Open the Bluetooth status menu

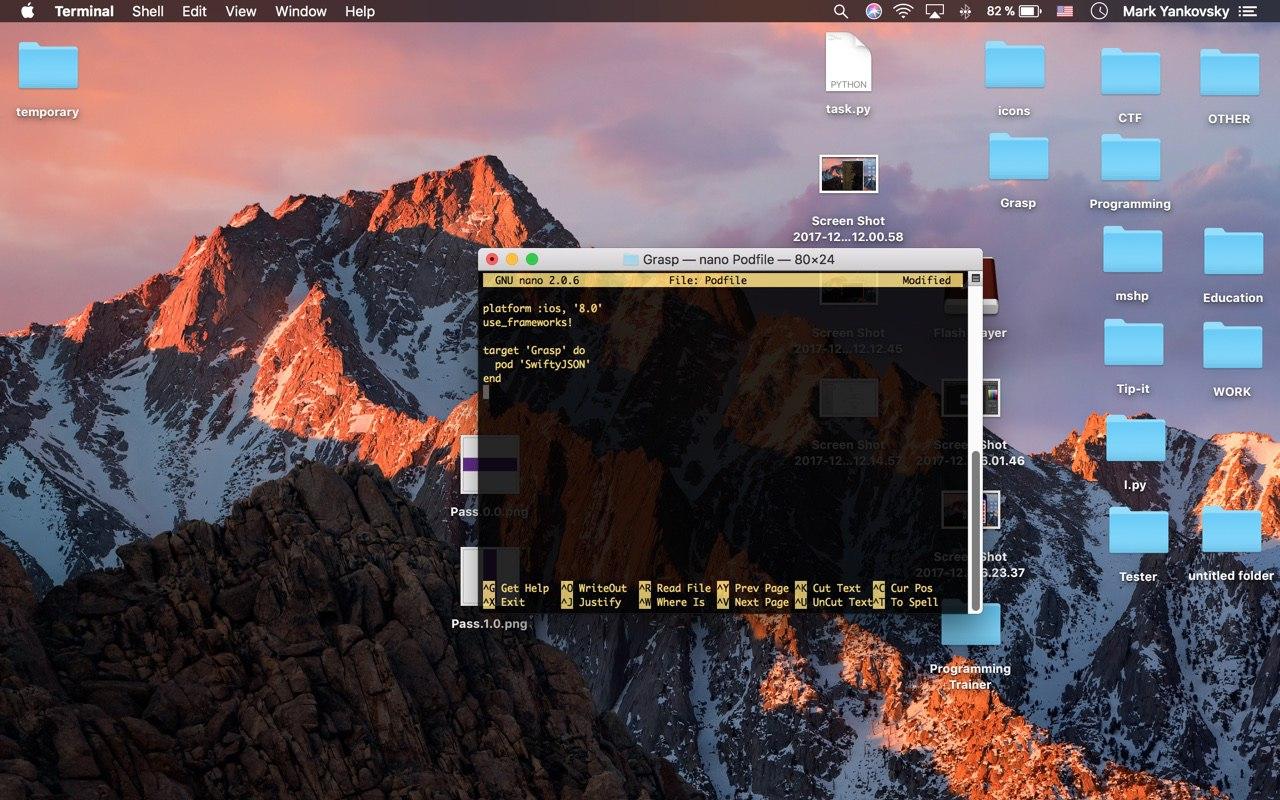(965, 11)
